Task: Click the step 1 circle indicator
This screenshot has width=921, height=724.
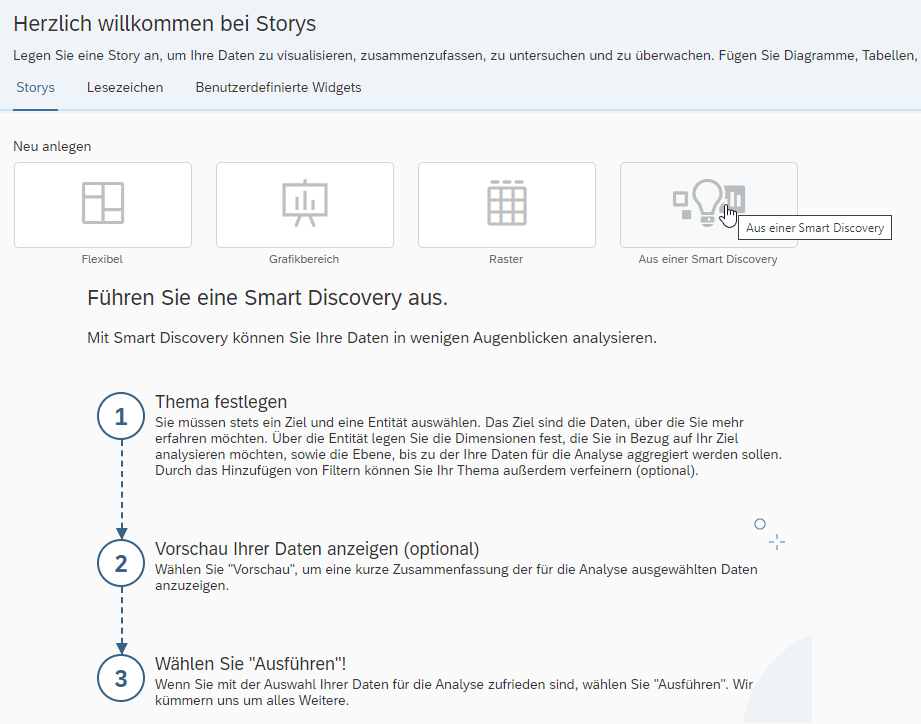Action: 121,416
